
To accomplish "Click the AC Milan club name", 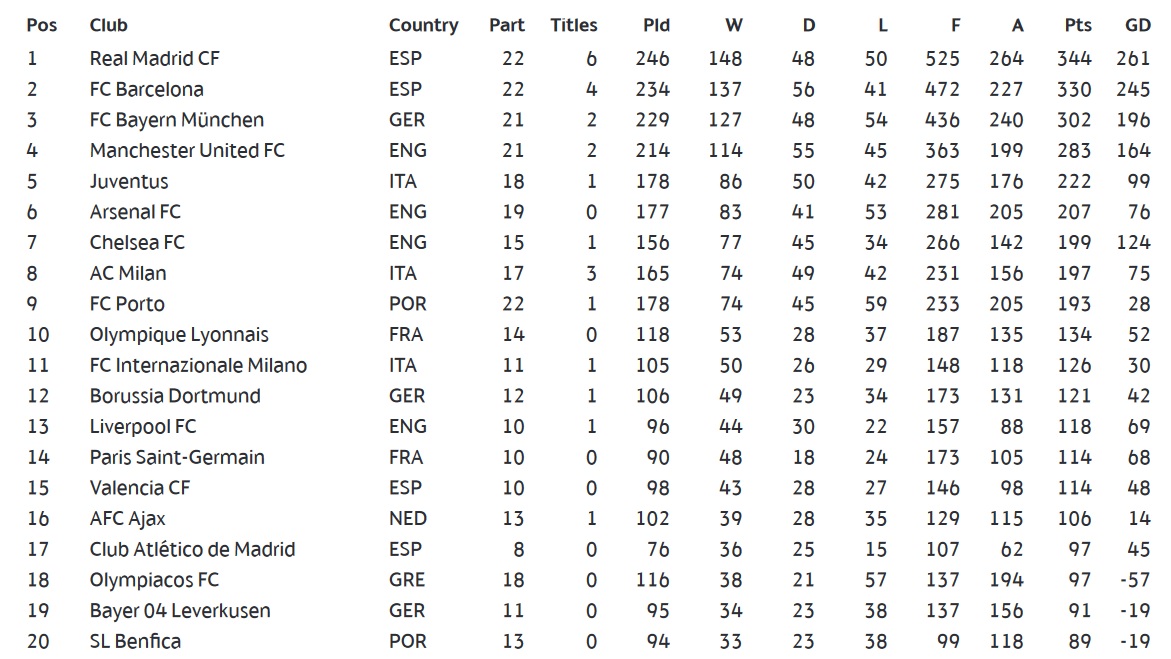I will tap(128, 273).
